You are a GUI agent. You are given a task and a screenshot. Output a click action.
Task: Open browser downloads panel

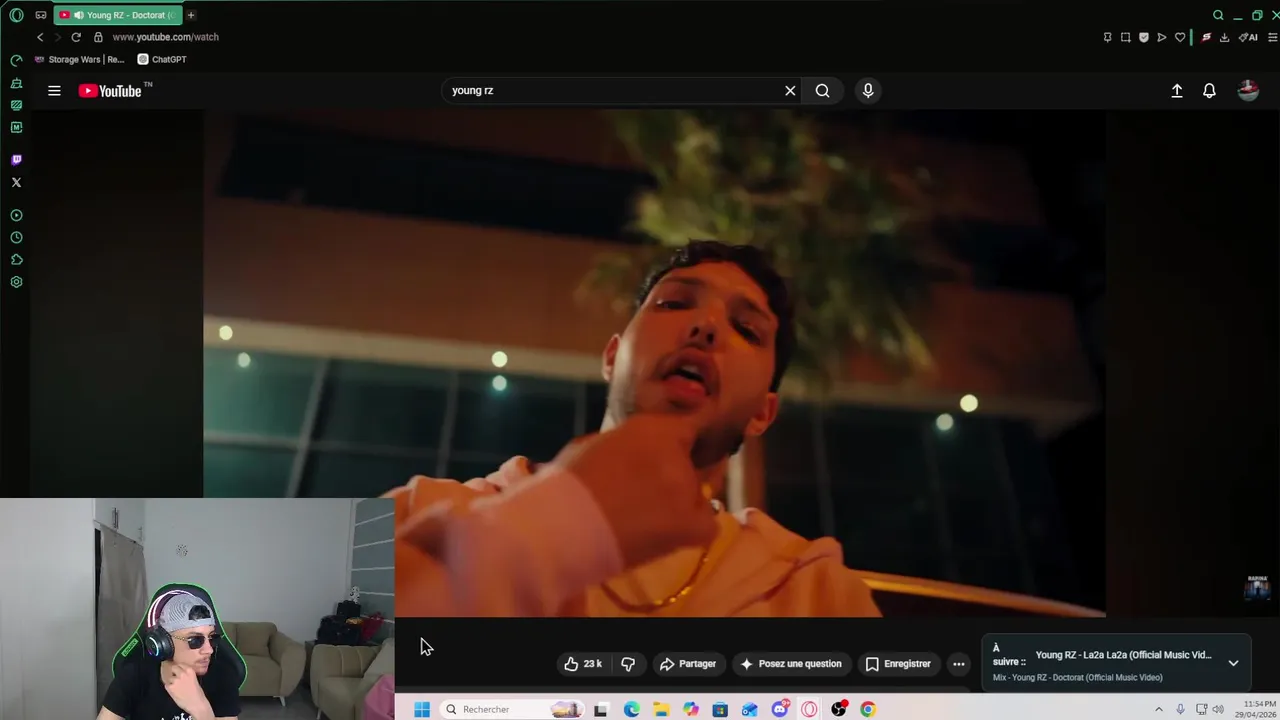coord(1225,37)
